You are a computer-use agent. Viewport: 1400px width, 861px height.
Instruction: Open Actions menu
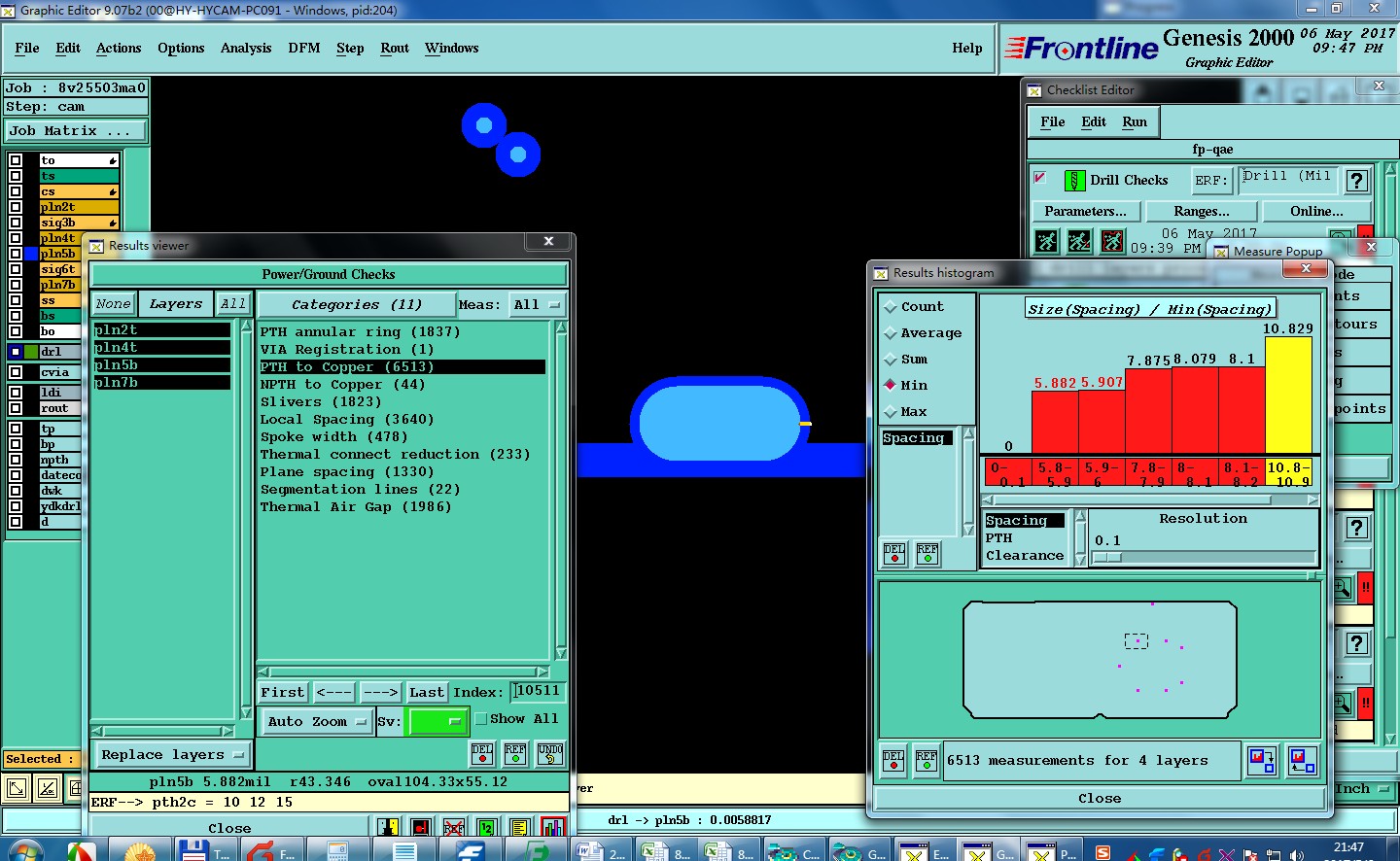pyautogui.click(x=119, y=48)
